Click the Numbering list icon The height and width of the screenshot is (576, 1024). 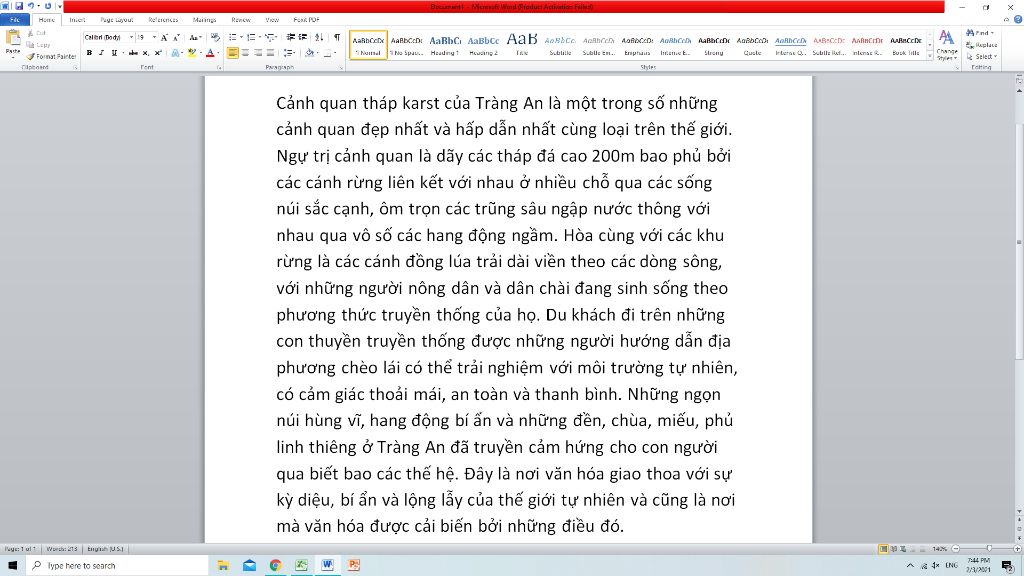[251, 38]
